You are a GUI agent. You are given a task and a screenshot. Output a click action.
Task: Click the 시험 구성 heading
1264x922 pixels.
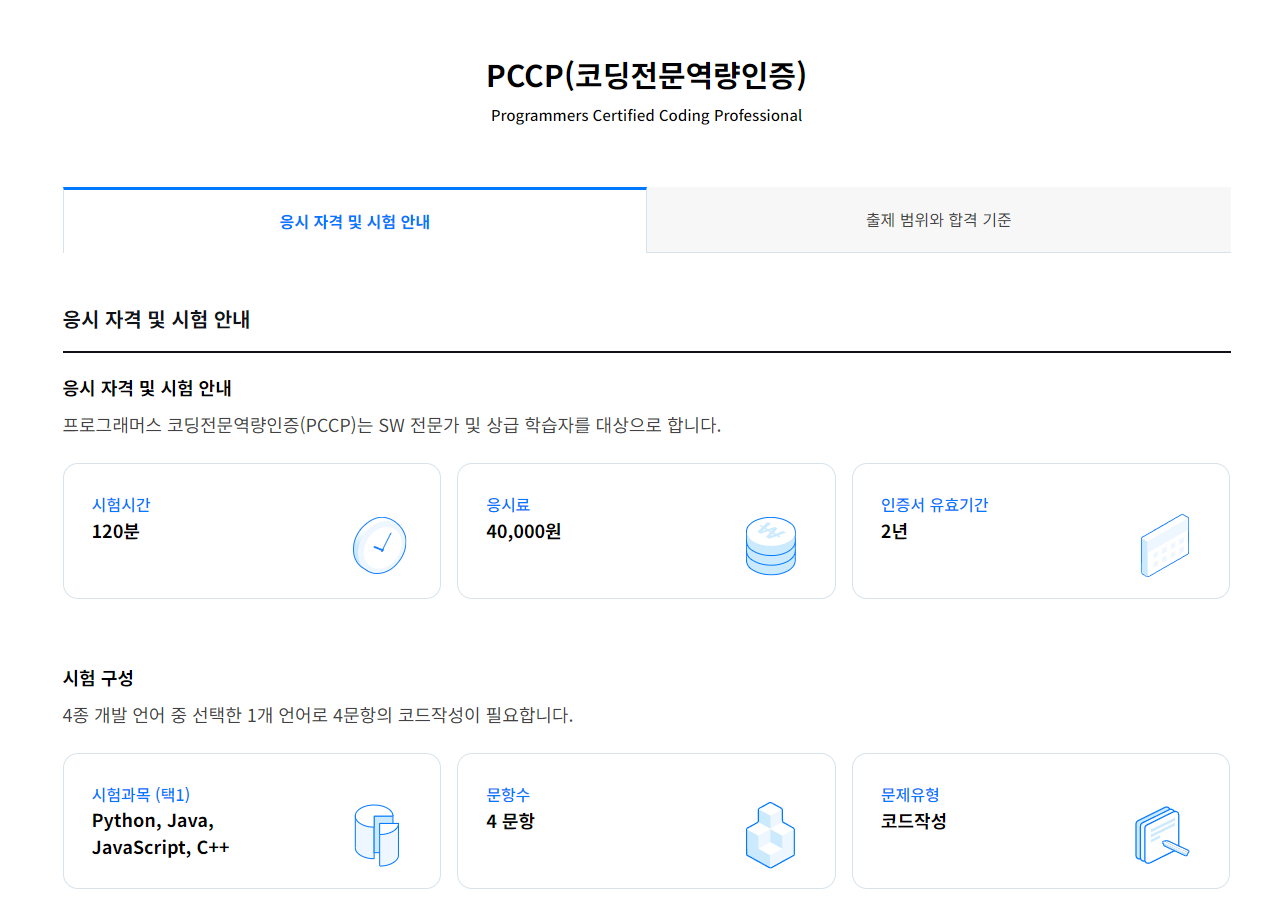pyautogui.click(x=98, y=678)
